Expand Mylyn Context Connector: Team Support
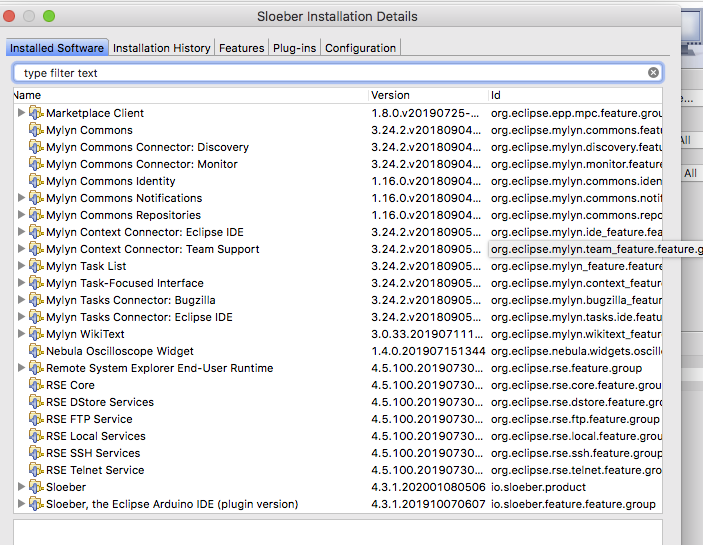Image resolution: width=703 pixels, height=545 pixels. click(x=21, y=249)
